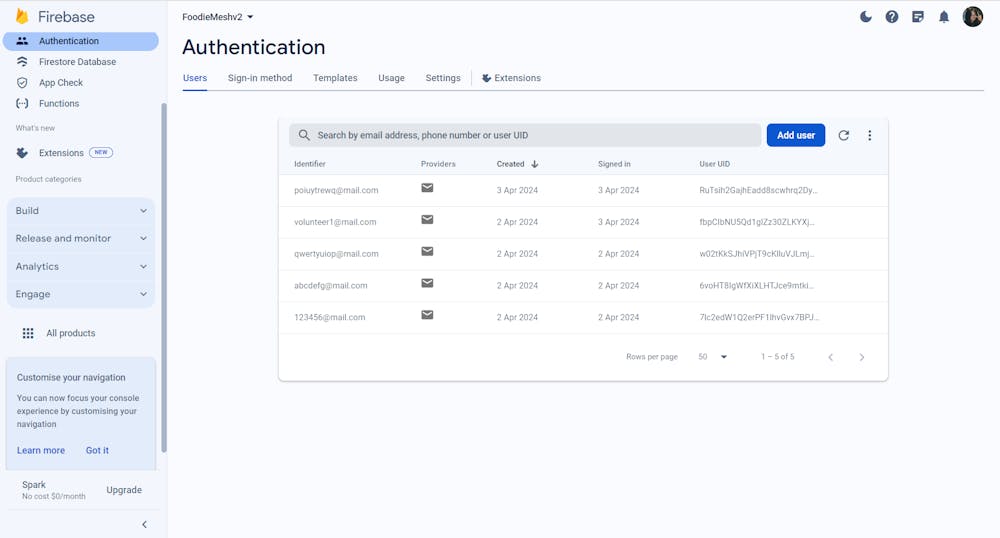Open the three-dot more options menu
Image resolution: width=1000 pixels, height=538 pixels.
870,136
